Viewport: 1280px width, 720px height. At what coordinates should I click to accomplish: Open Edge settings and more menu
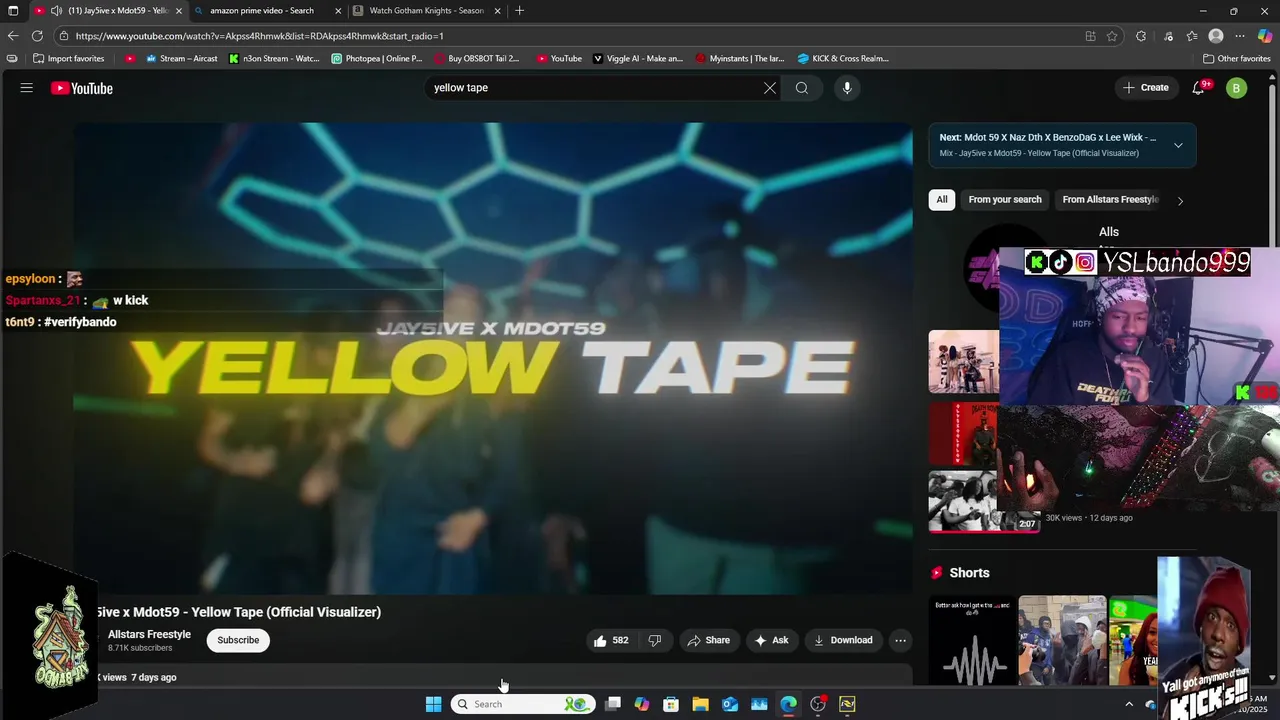click(x=1240, y=36)
